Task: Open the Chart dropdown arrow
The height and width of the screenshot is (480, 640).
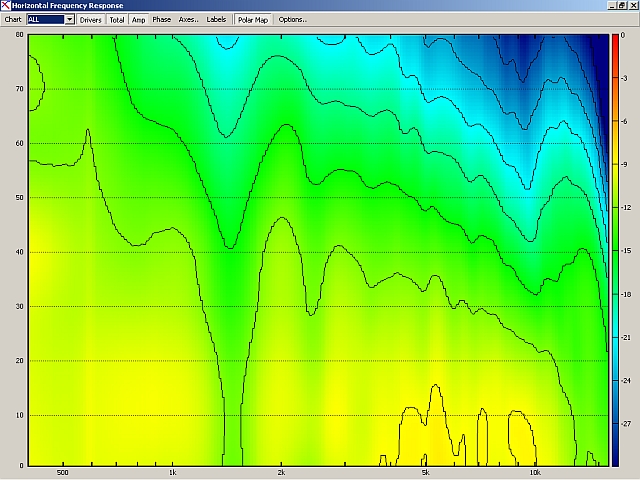Action: (70, 20)
